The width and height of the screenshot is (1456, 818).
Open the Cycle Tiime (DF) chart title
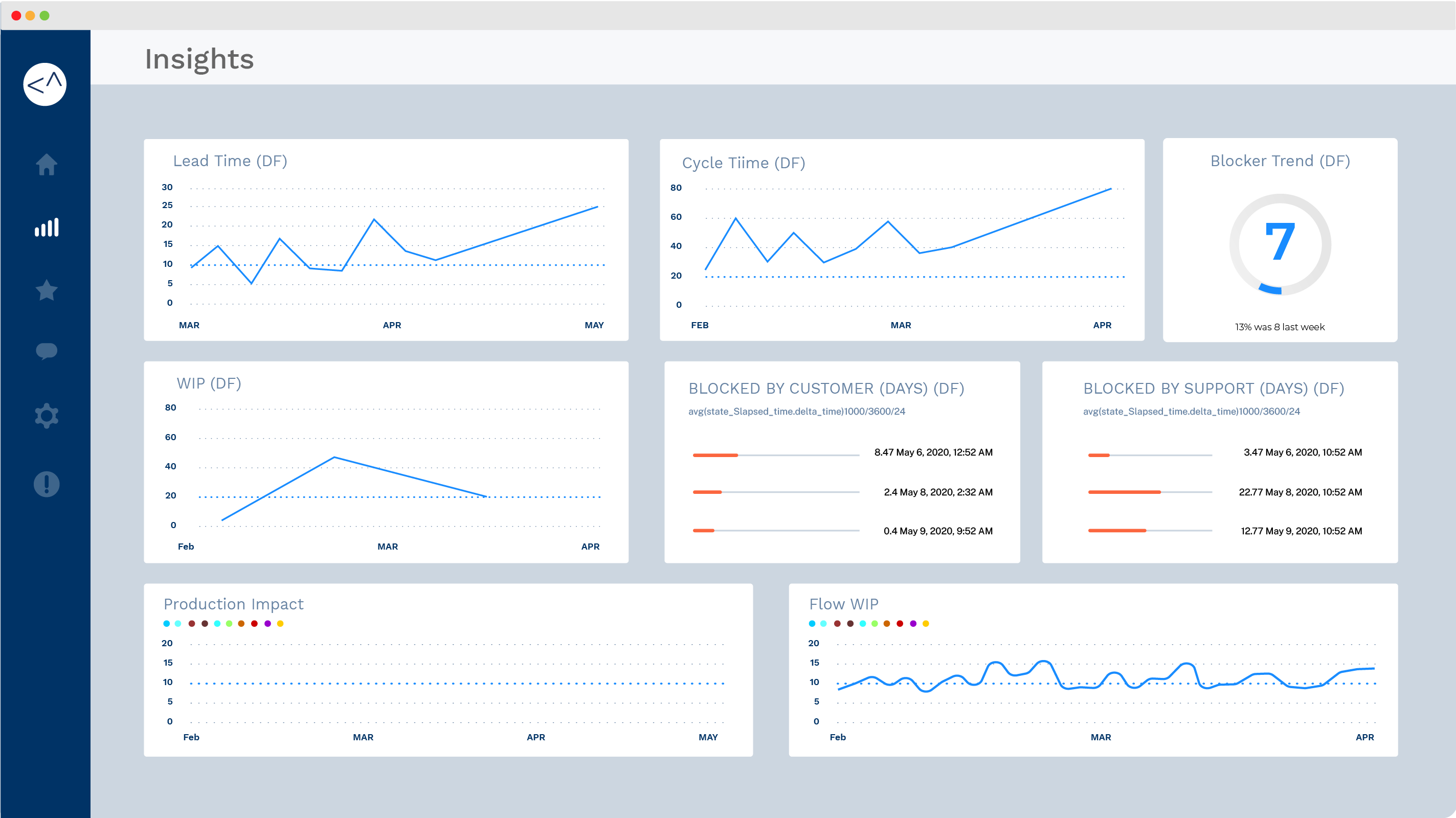(743, 163)
